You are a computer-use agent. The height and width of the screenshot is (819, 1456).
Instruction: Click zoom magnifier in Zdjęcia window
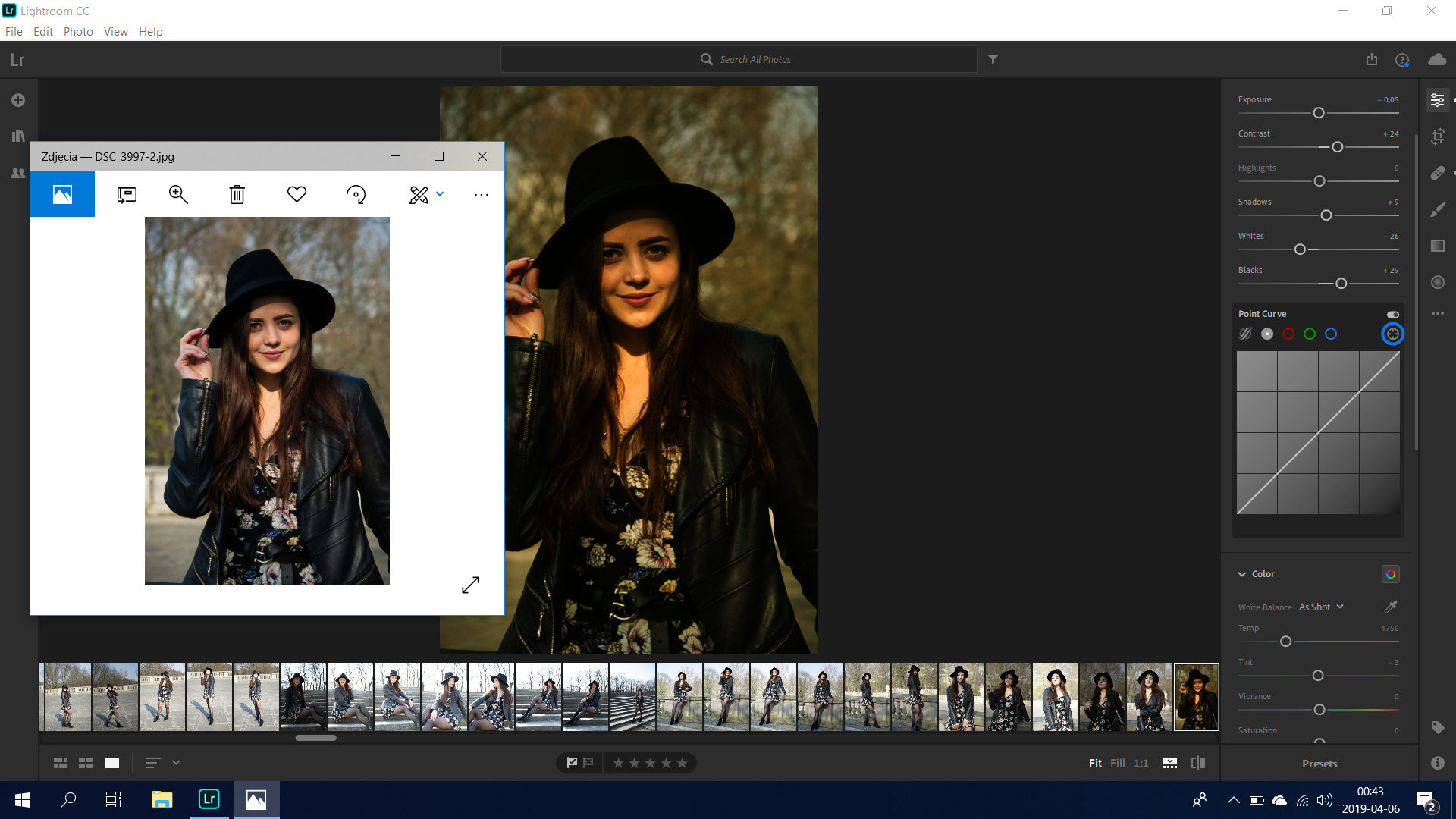click(x=178, y=194)
